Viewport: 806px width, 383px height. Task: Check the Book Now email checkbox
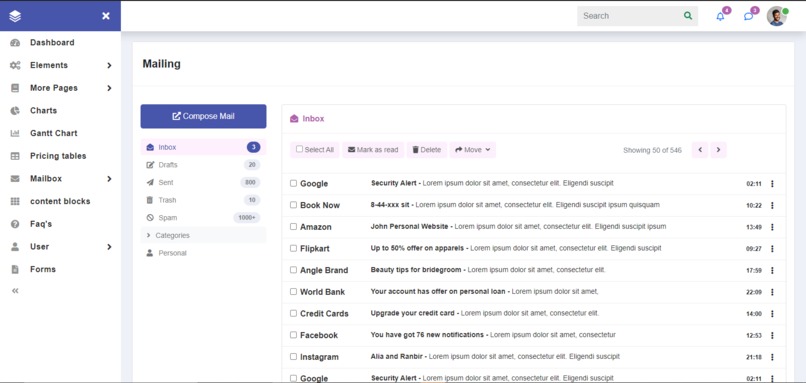point(294,205)
